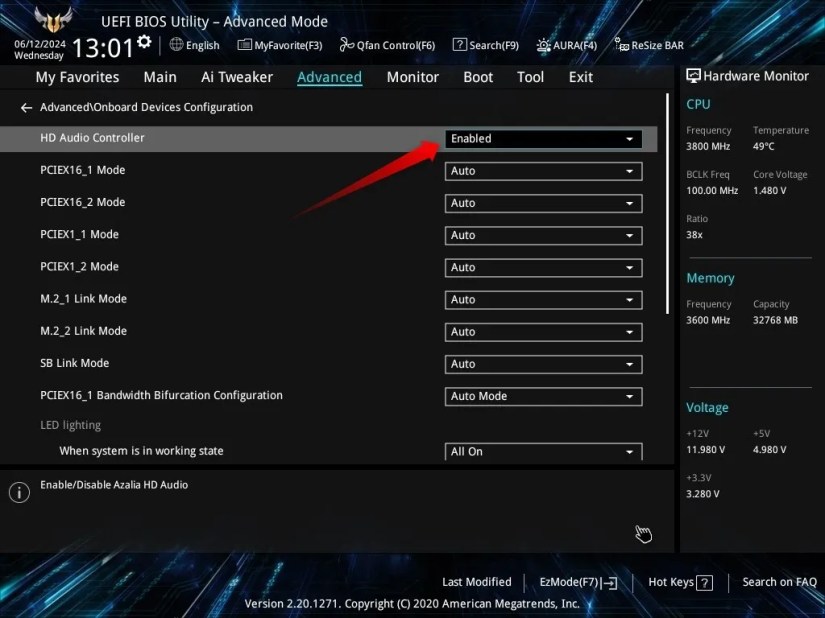The height and width of the screenshot is (618, 825).
Task: Open the Exit tab
Action: tap(581, 77)
